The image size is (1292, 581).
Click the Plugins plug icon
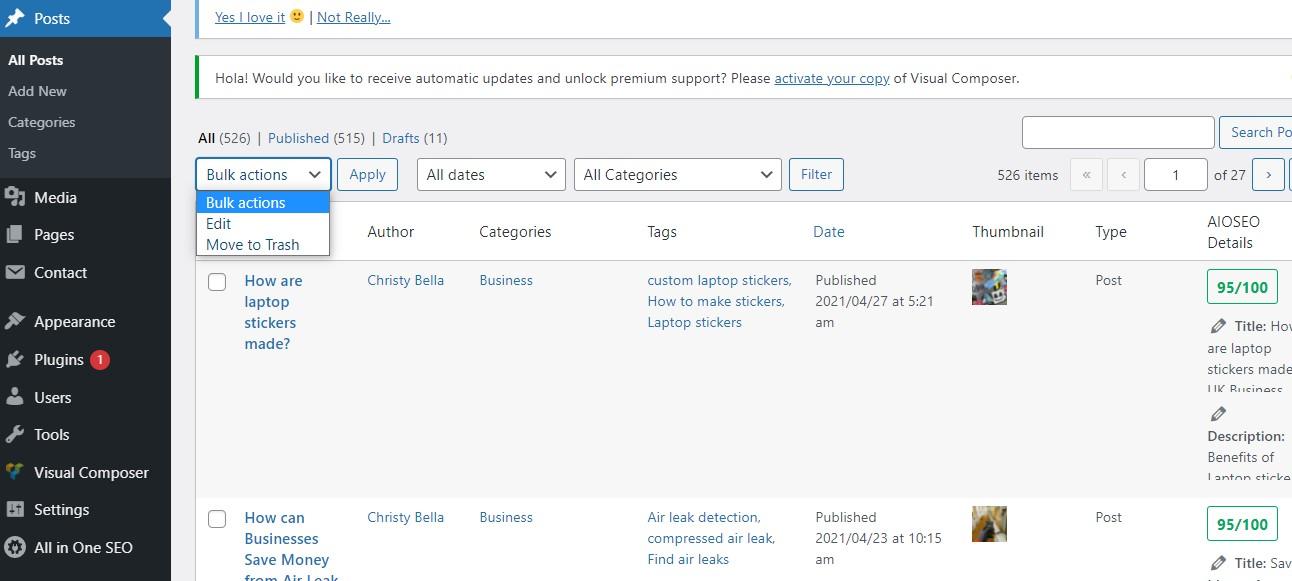(x=15, y=360)
